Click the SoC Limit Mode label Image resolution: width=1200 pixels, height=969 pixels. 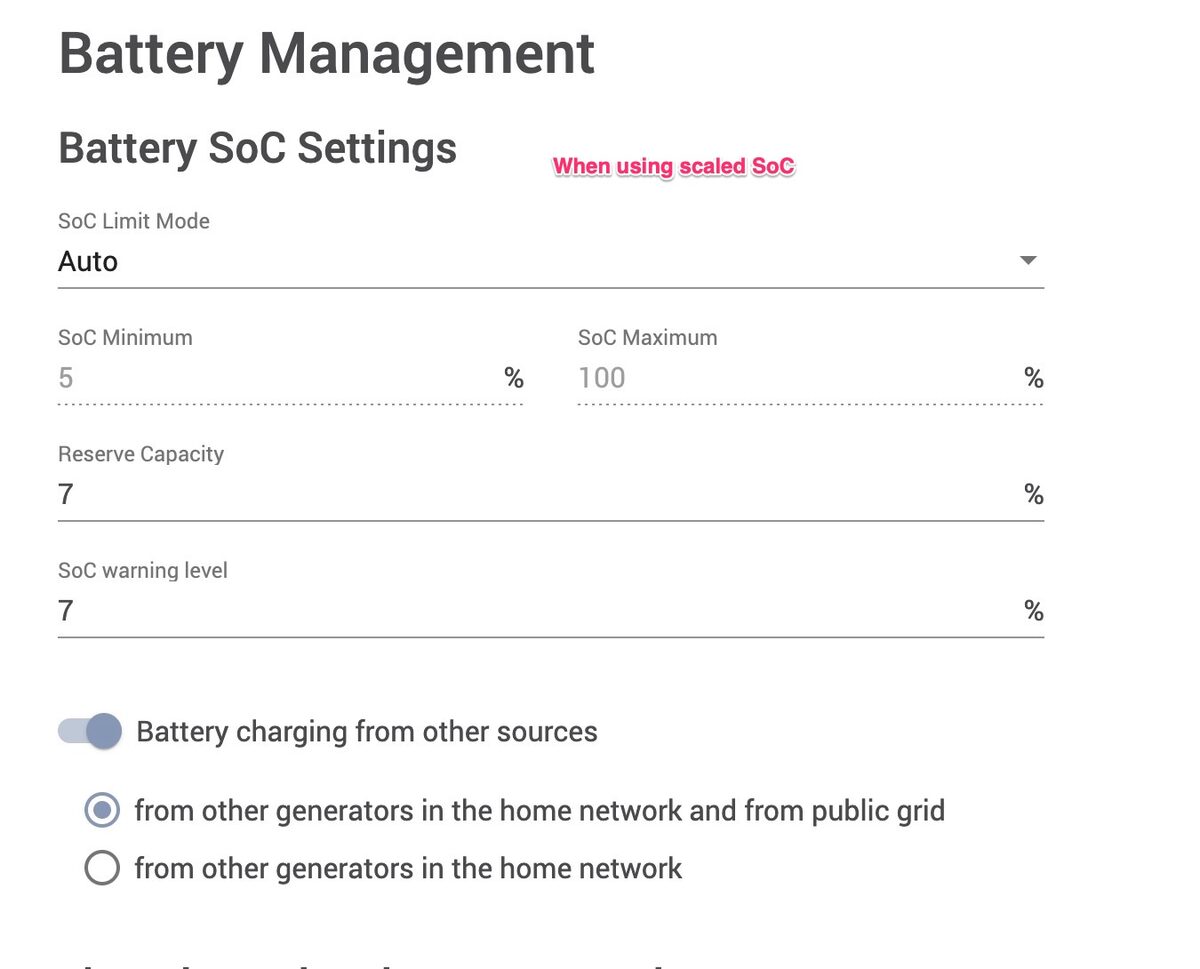click(134, 221)
